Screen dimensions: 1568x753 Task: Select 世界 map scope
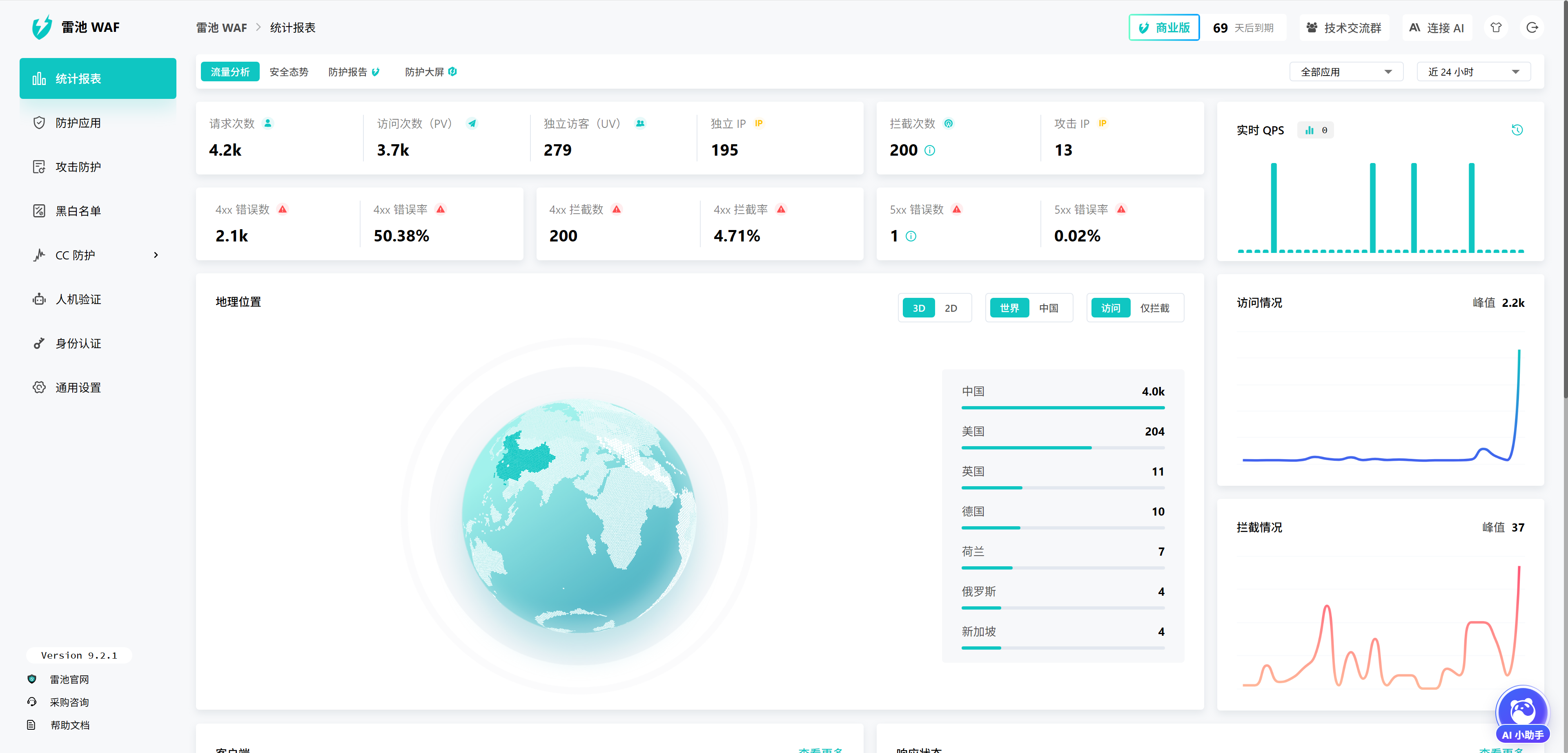tap(1009, 308)
